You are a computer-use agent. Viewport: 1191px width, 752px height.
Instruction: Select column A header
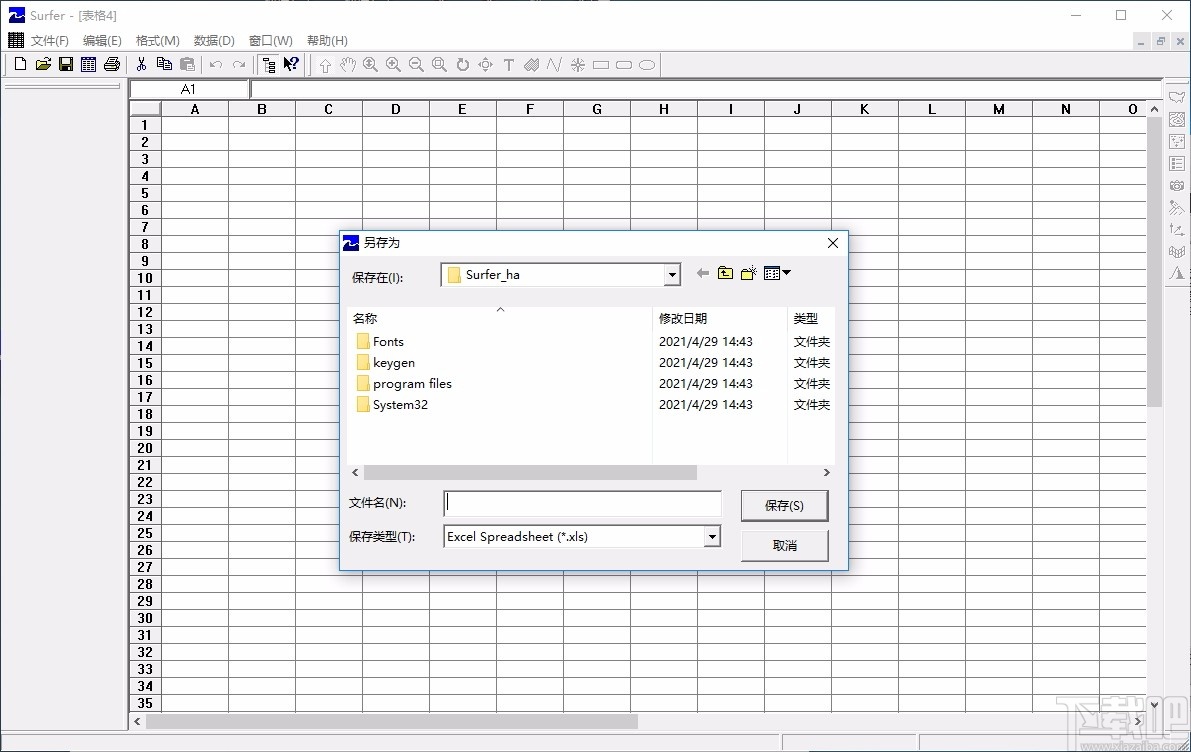coord(195,109)
